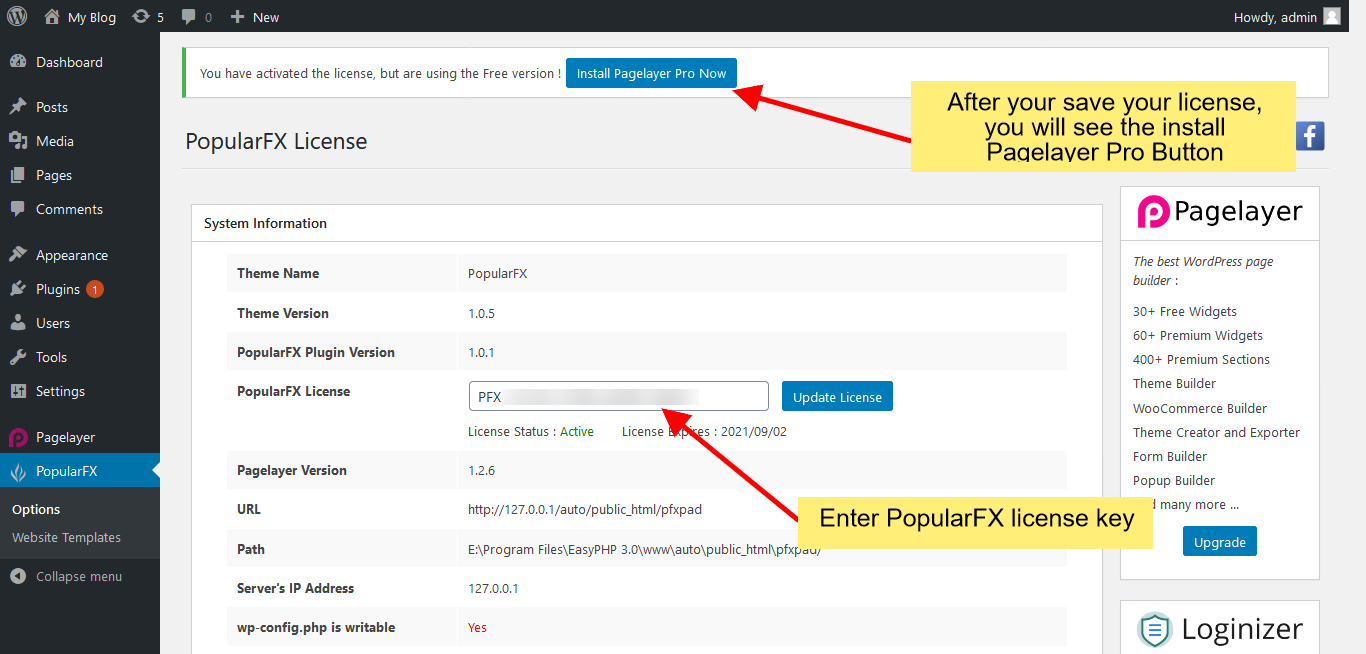The height and width of the screenshot is (654, 1366).
Task: Click the PopularFX license key field
Action: [x=618, y=396]
